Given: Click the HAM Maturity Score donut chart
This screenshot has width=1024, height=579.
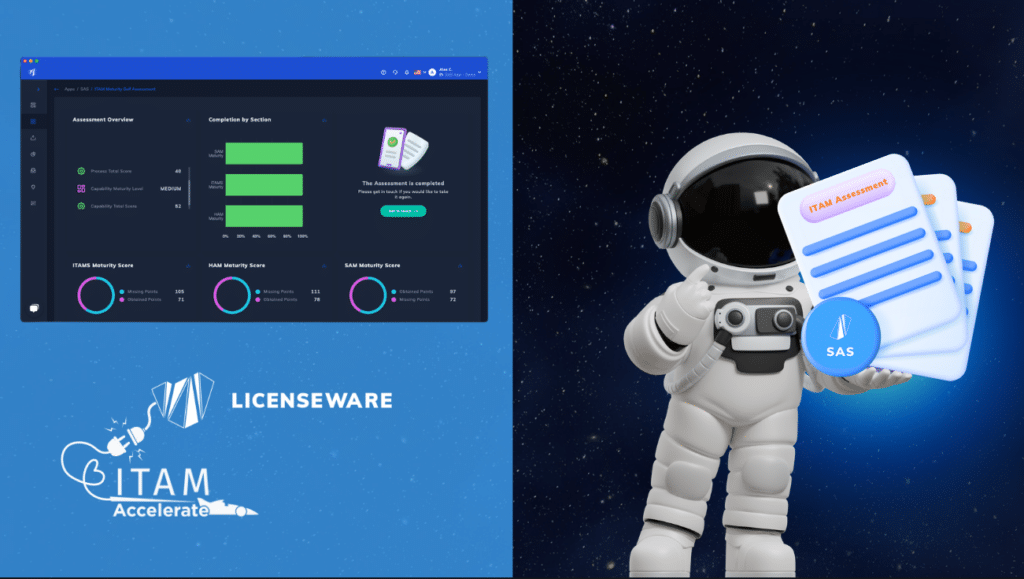Looking at the screenshot, I should pos(232,294).
